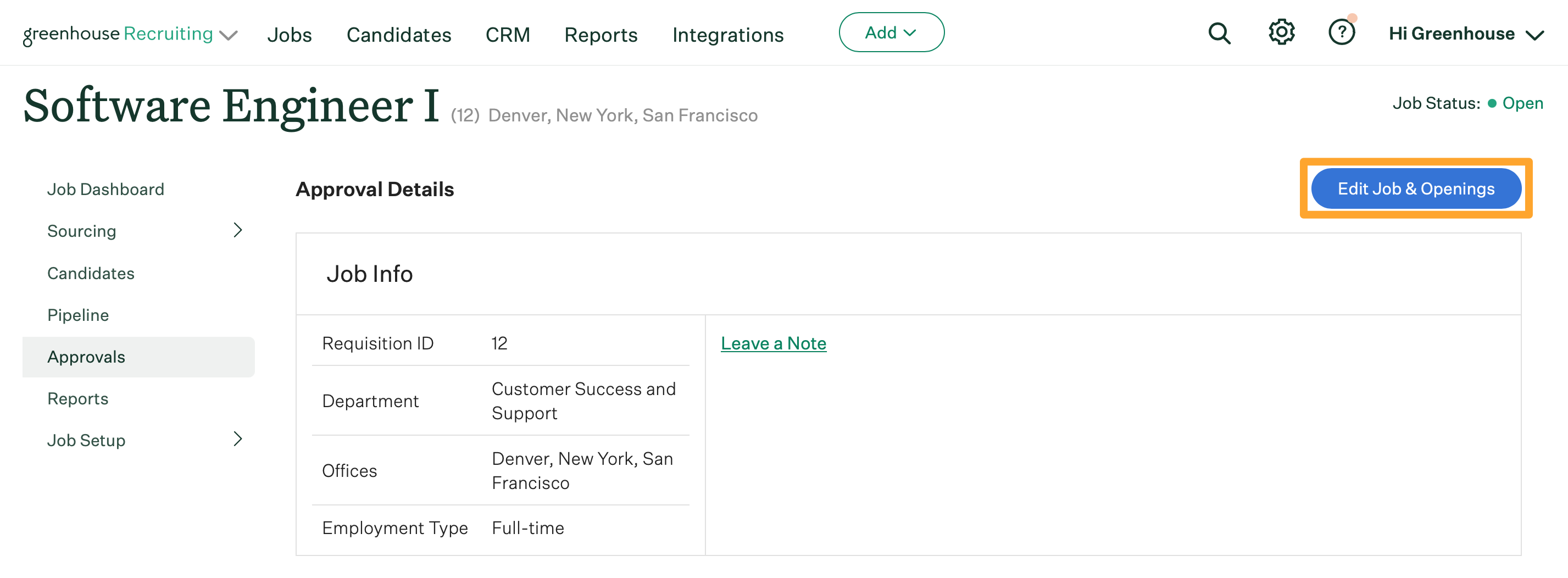This screenshot has height=578, width=1568.
Task: Open the search magnifier icon
Action: (x=1219, y=34)
